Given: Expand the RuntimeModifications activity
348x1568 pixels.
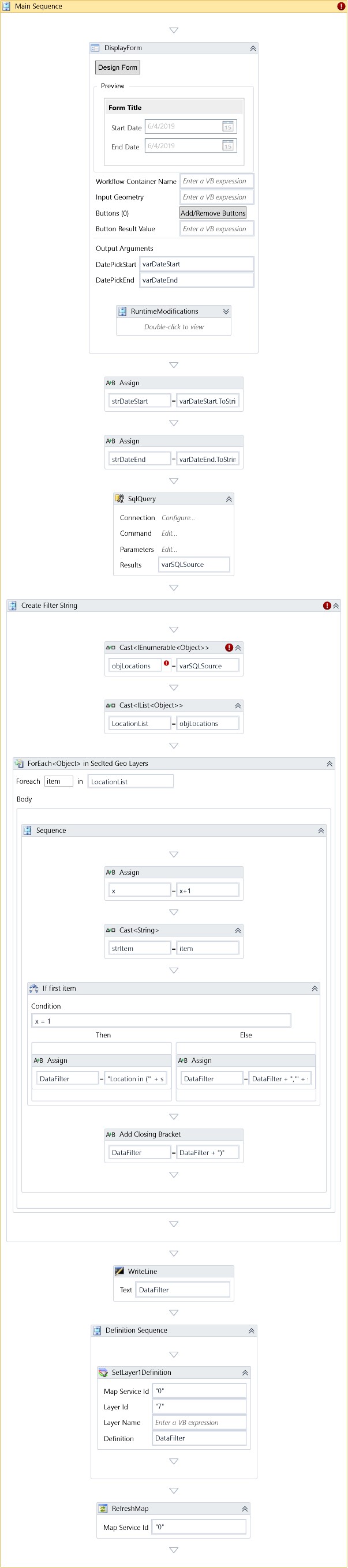Looking at the screenshot, I should tap(226, 311).
